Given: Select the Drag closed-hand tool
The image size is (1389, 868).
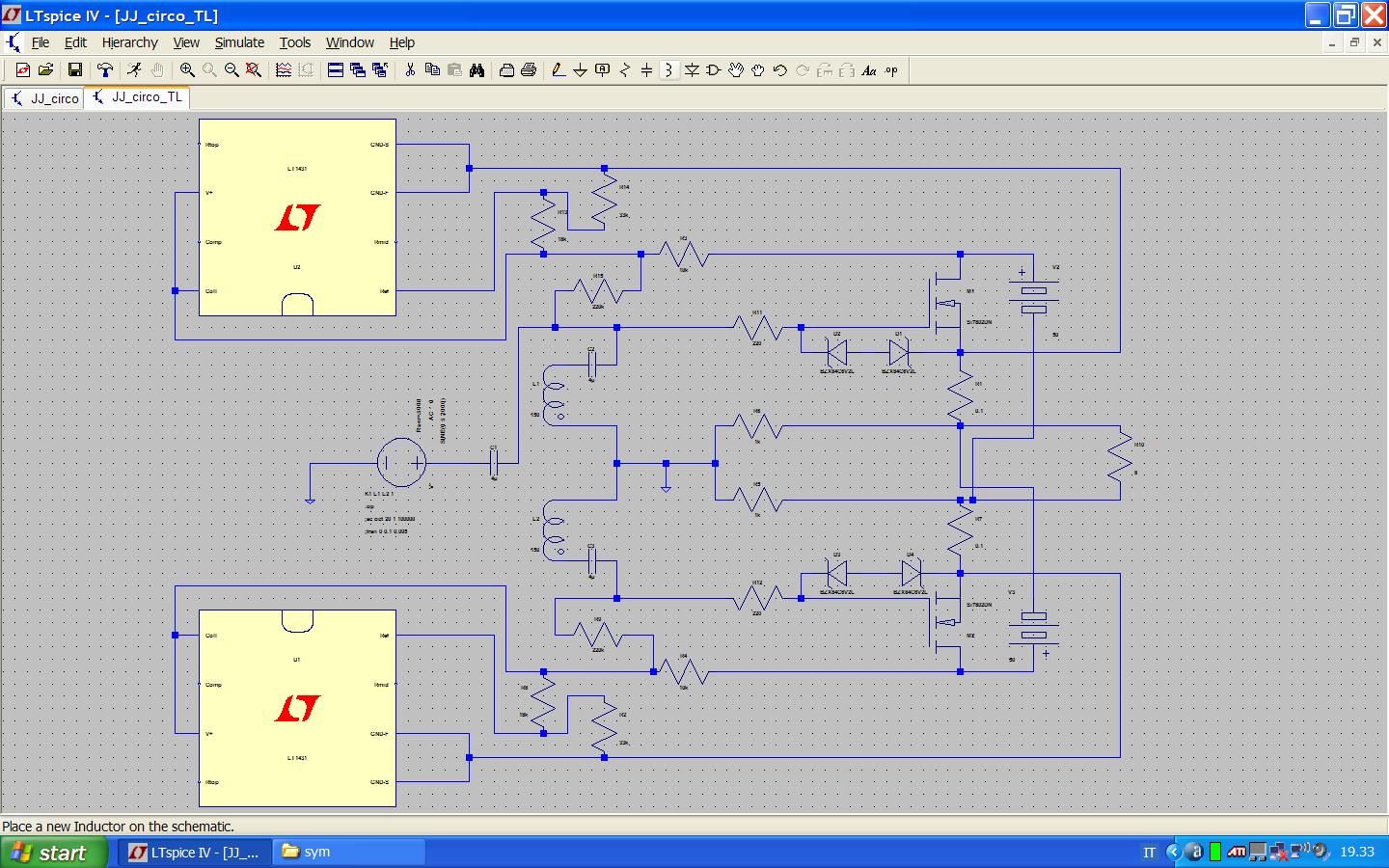Looking at the screenshot, I should click(758, 70).
